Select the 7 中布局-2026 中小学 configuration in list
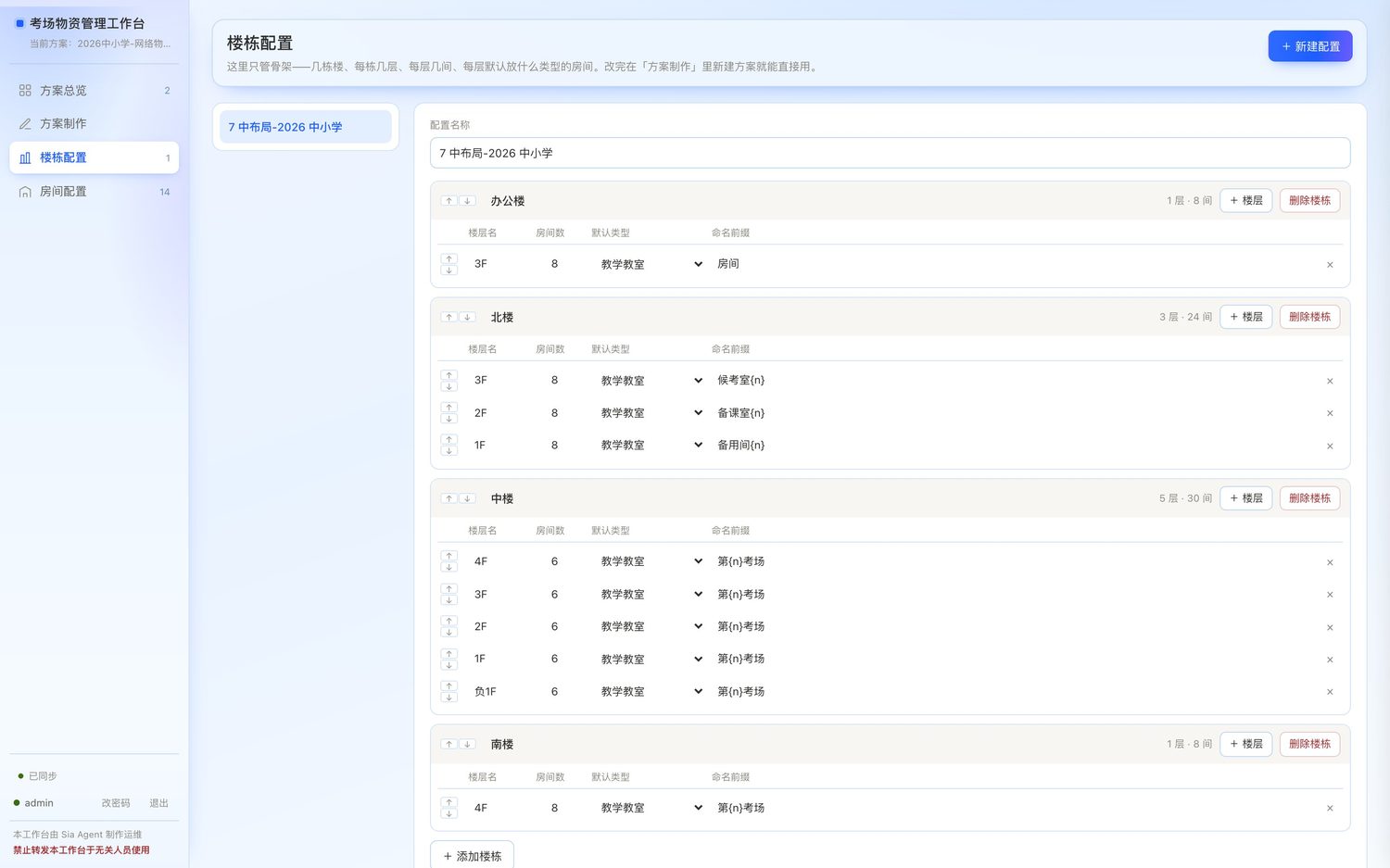The width and height of the screenshot is (1390, 868). click(306, 127)
